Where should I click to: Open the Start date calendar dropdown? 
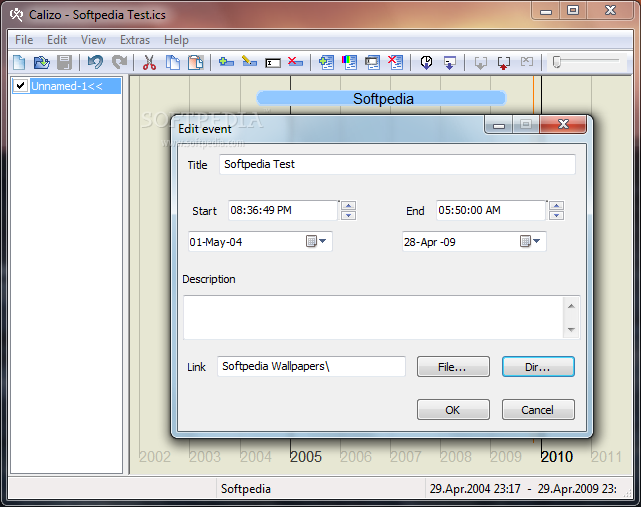point(316,241)
